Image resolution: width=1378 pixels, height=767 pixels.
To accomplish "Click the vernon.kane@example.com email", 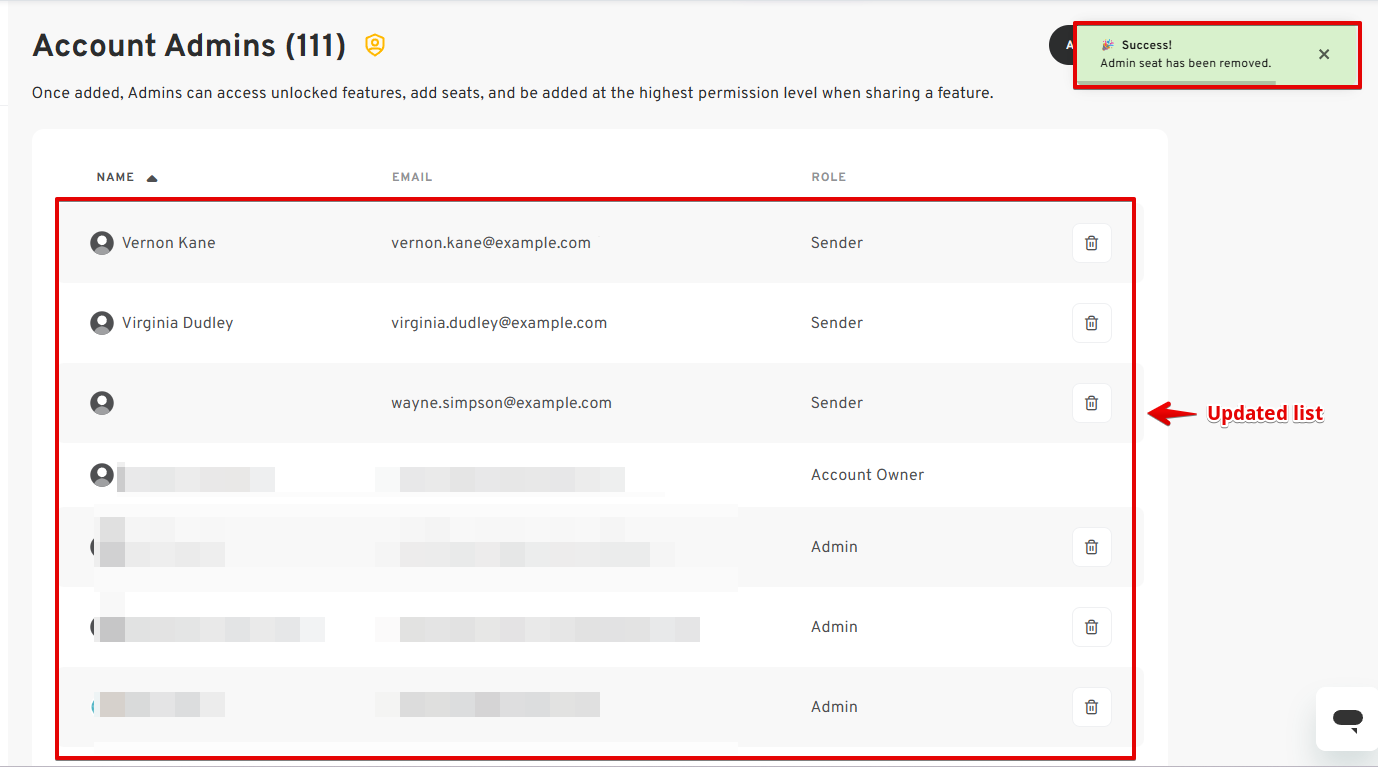I will tap(490, 243).
